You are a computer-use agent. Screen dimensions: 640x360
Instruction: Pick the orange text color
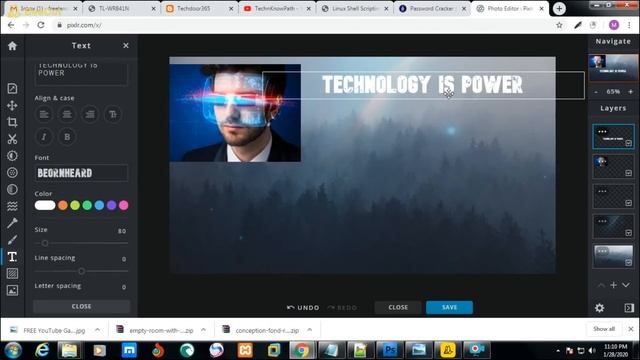point(62,205)
